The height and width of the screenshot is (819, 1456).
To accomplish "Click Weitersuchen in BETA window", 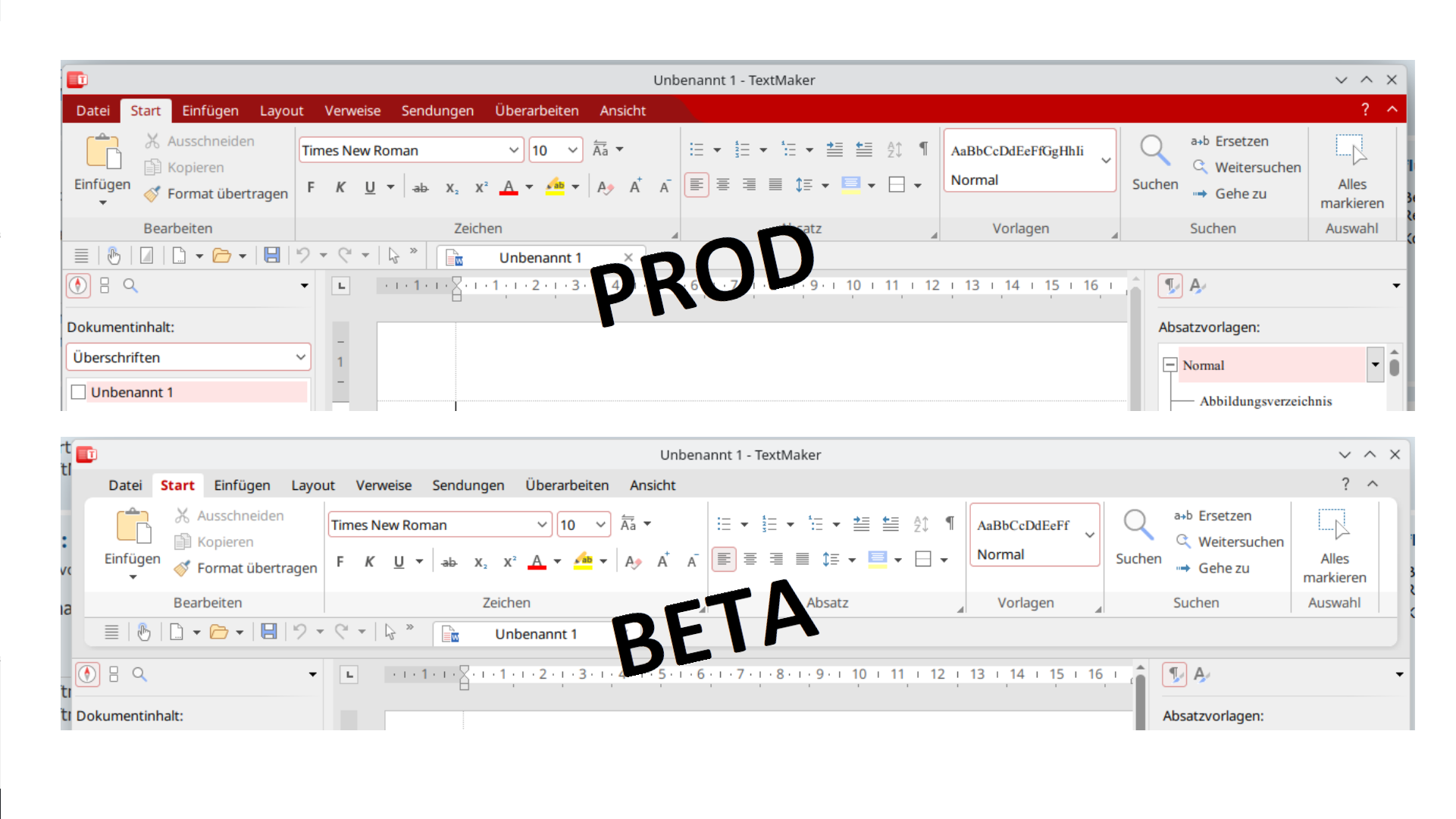I will 1230,542.
